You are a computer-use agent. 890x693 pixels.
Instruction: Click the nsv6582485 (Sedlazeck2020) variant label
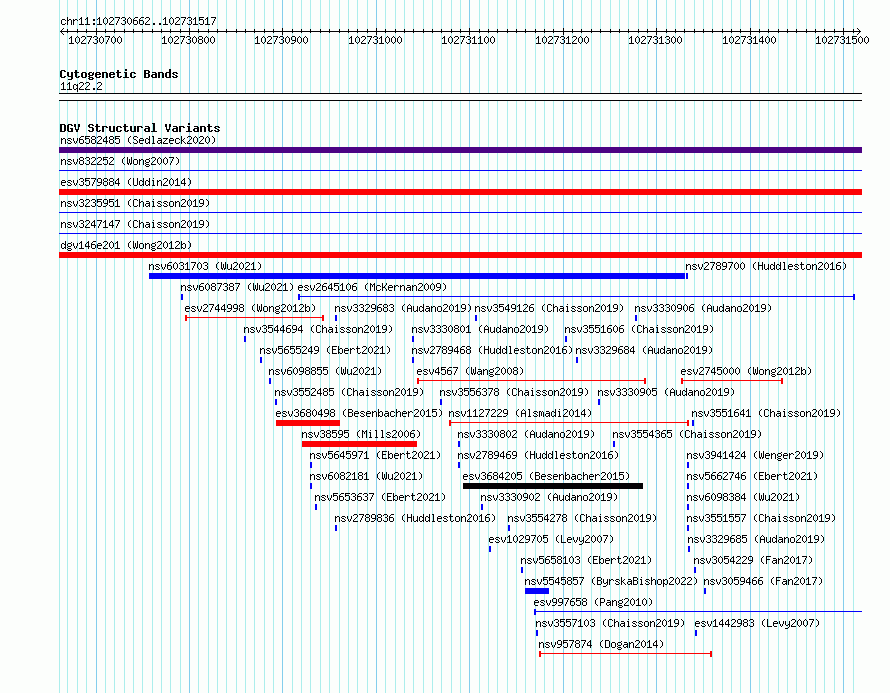(x=138, y=140)
